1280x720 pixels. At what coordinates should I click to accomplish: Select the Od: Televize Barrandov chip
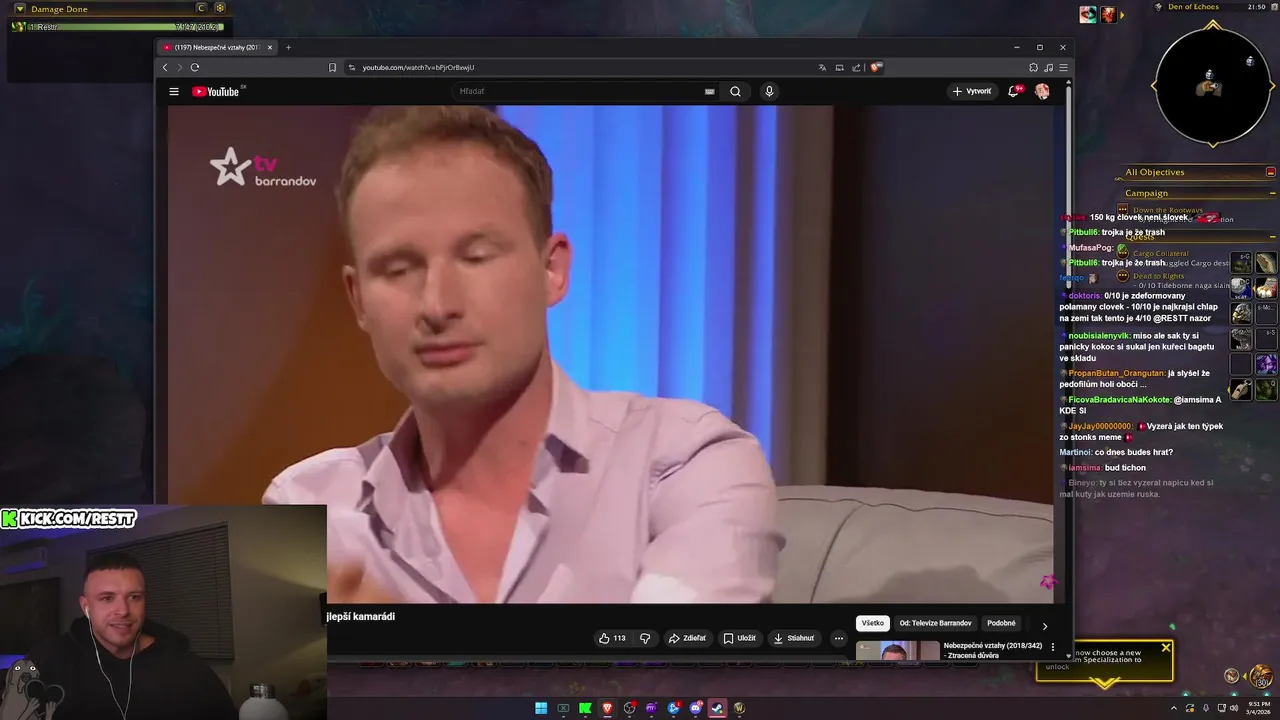(935, 623)
